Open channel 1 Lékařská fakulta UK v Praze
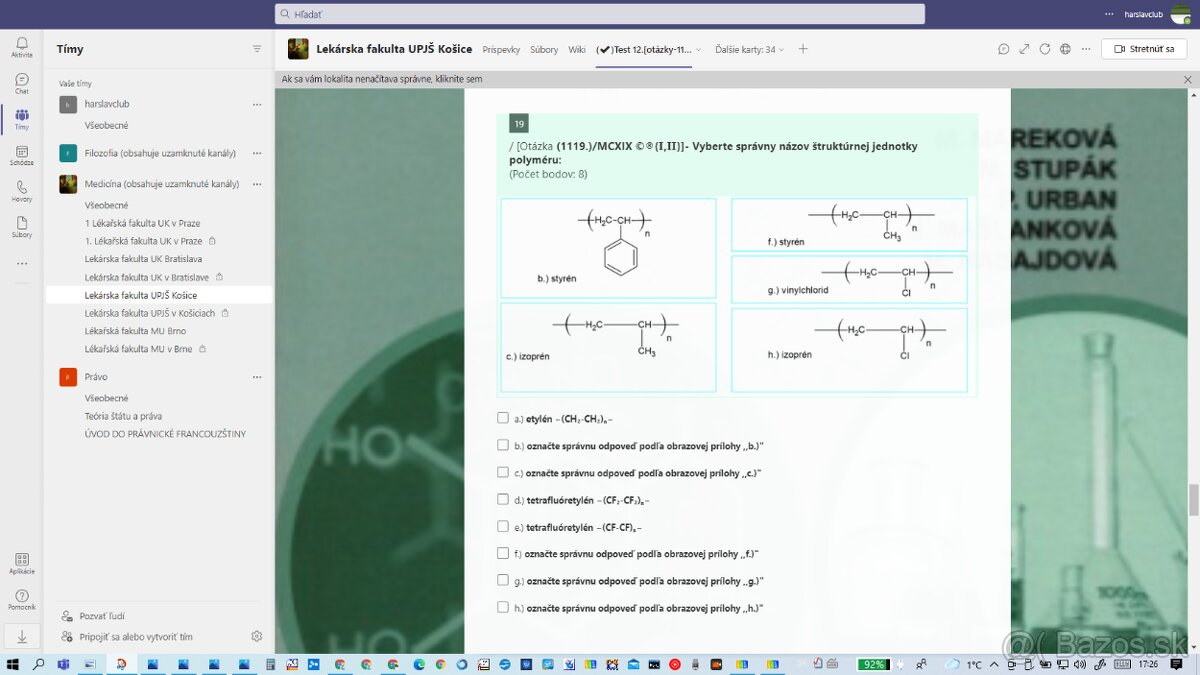Screen dimensions: 1200x675 tap(143, 223)
